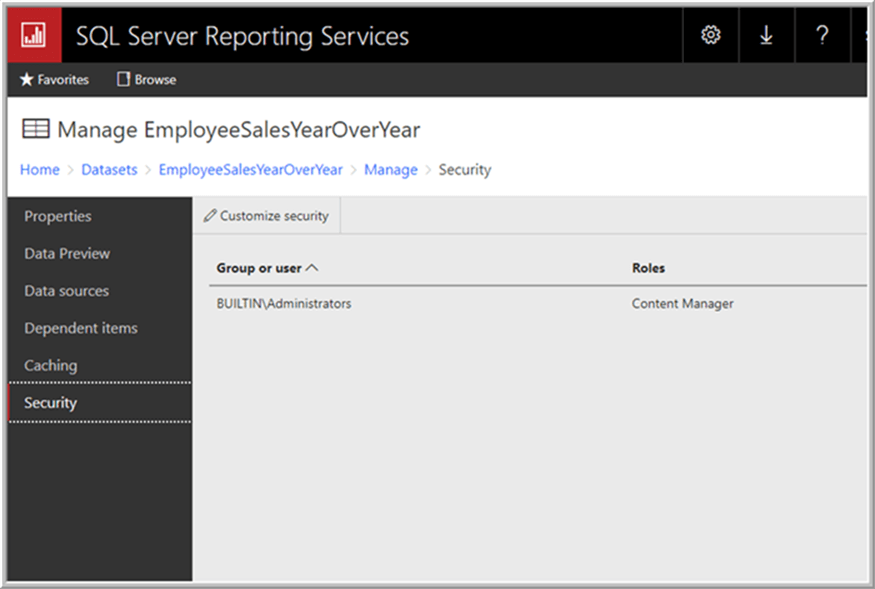This screenshot has height=589, width=875.
Task: Click the Roles column header
Action: pyautogui.click(x=648, y=268)
